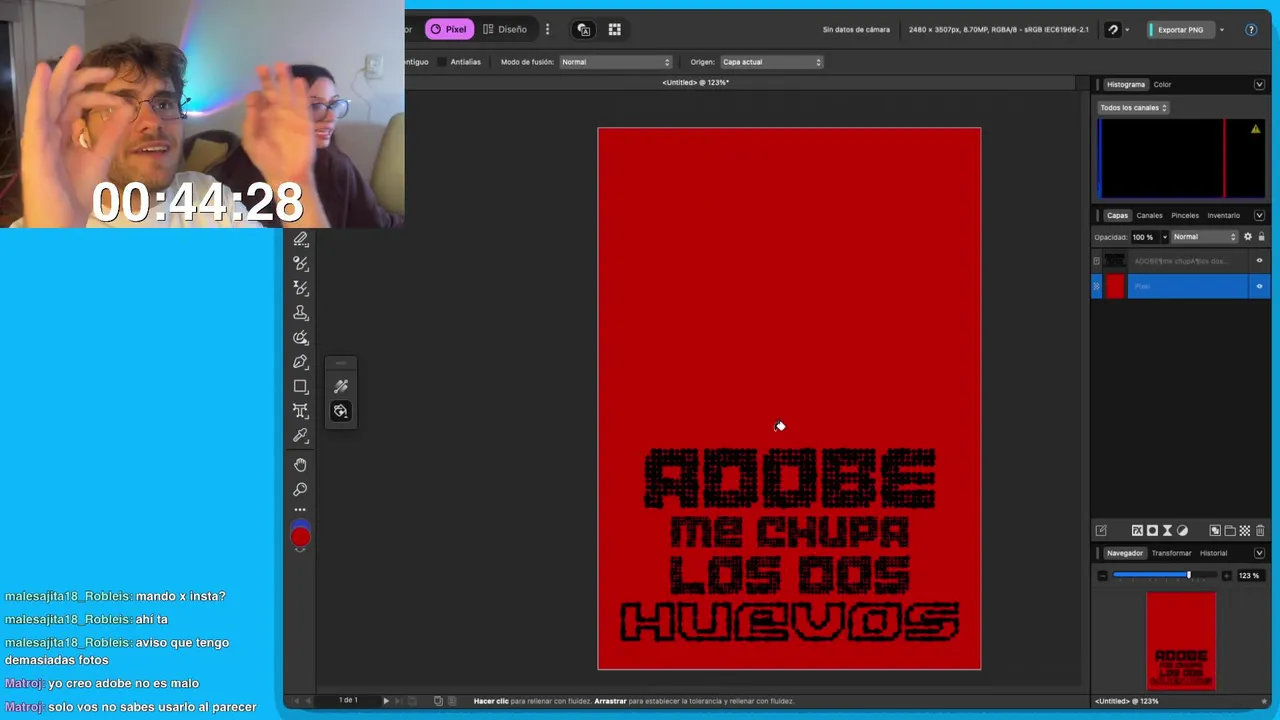Open the Opacidad 100% dropdown arrow
This screenshot has width=1280, height=720.
click(1164, 237)
